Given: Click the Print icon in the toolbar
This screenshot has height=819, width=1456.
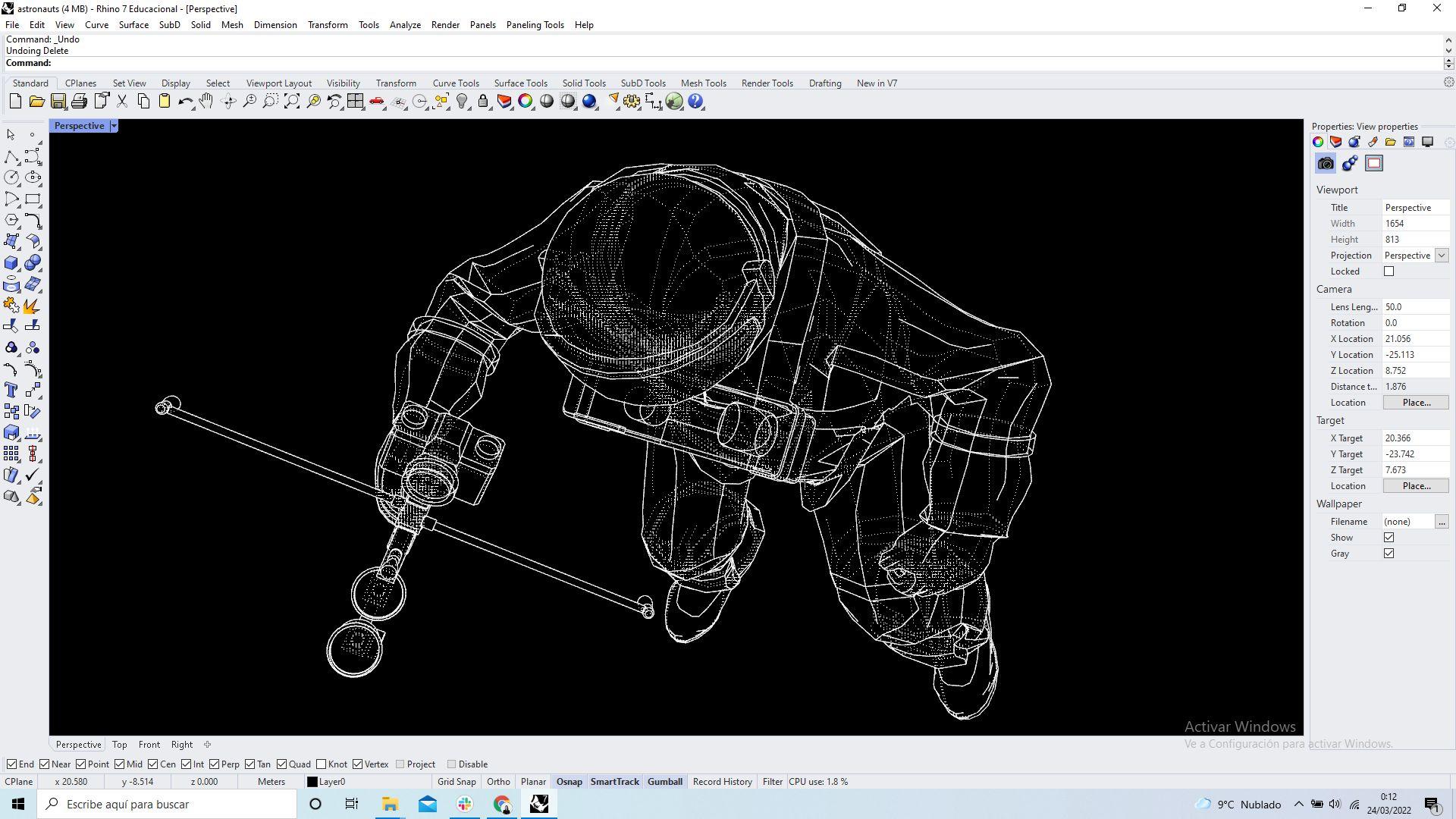Looking at the screenshot, I should [x=79, y=102].
